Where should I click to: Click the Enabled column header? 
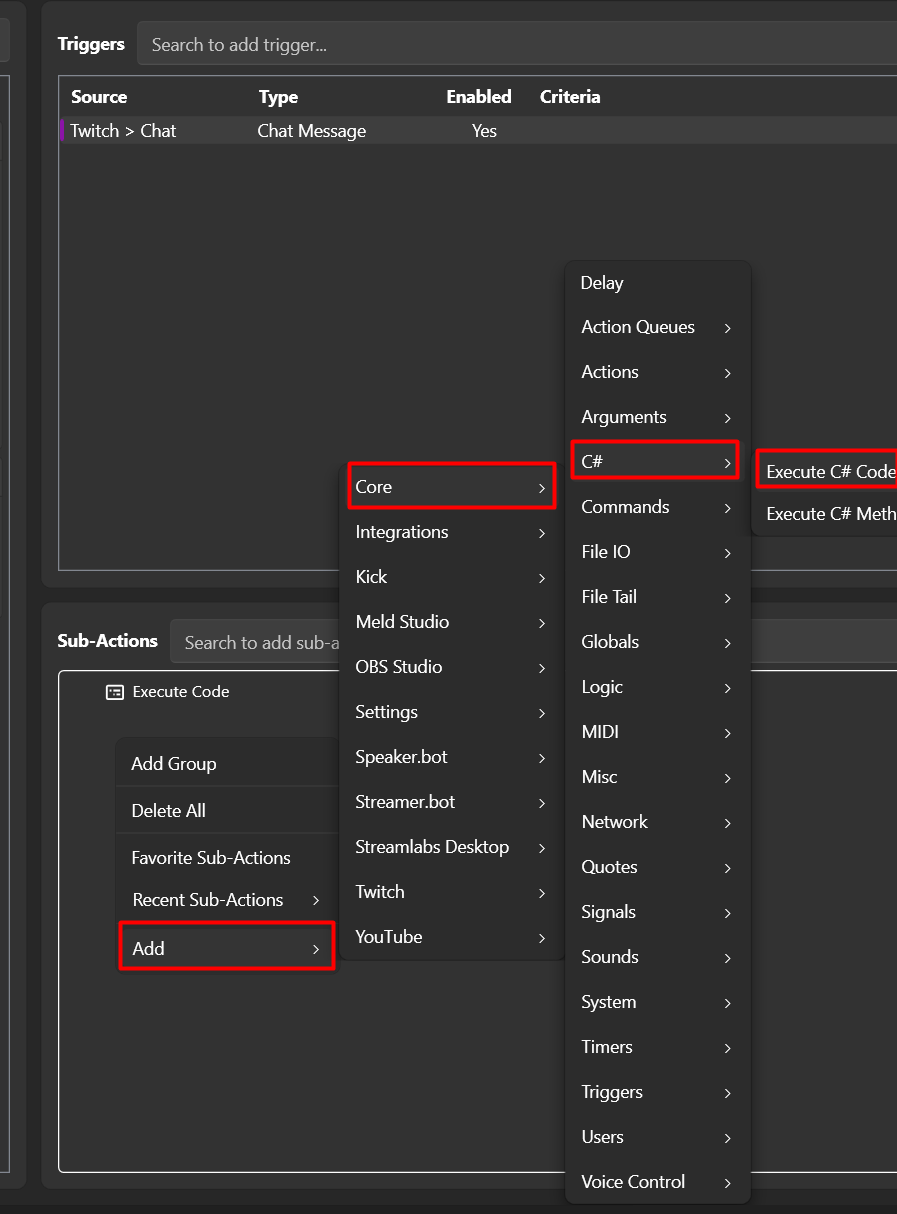pyautogui.click(x=479, y=97)
